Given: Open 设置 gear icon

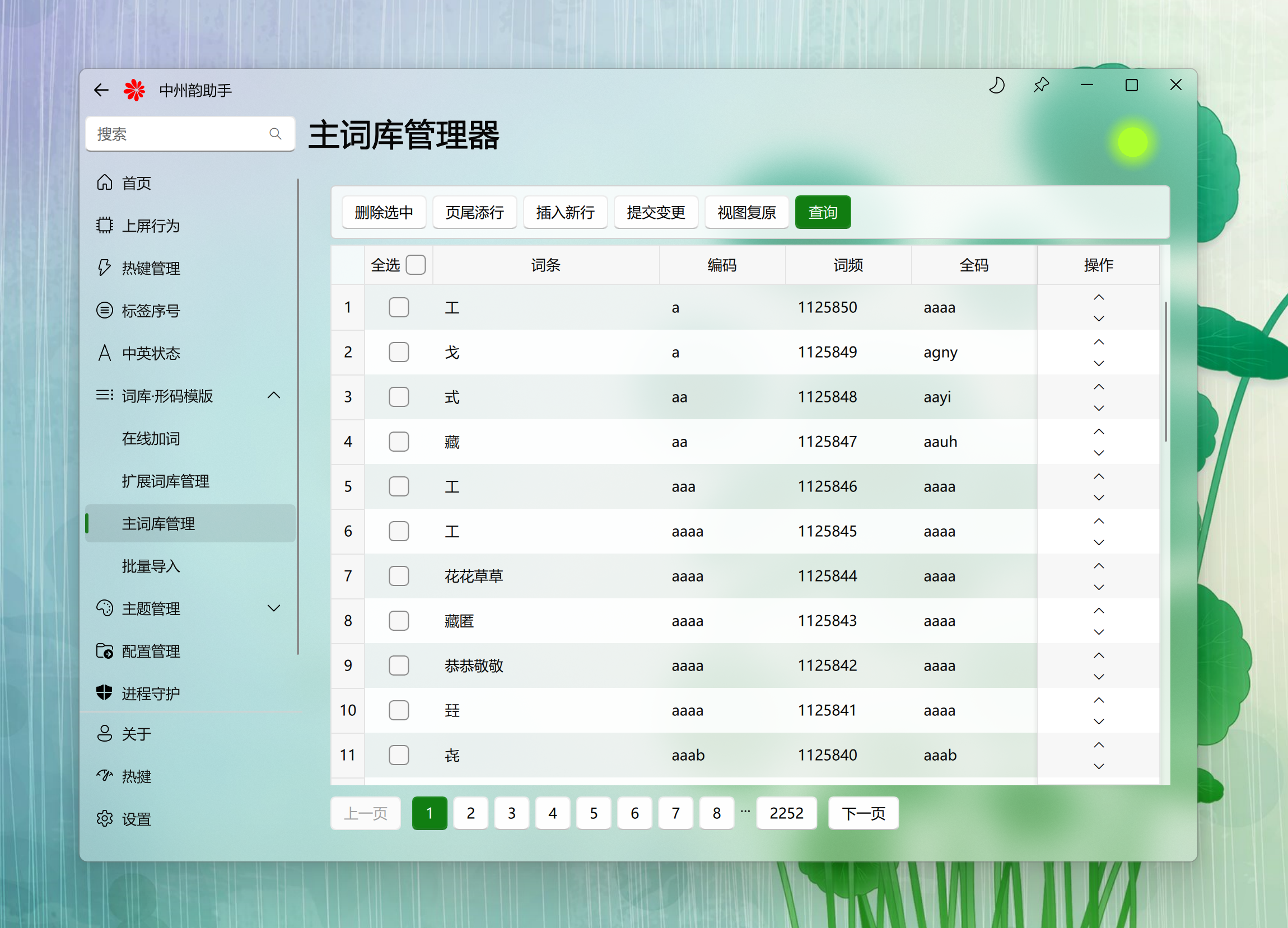Looking at the screenshot, I should pyautogui.click(x=105, y=818).
